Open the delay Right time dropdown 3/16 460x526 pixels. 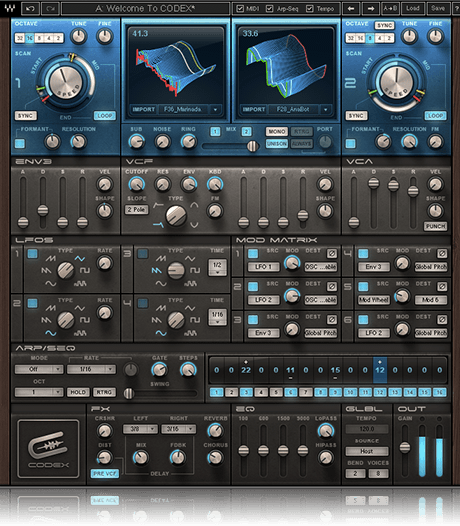pos(178,429)
